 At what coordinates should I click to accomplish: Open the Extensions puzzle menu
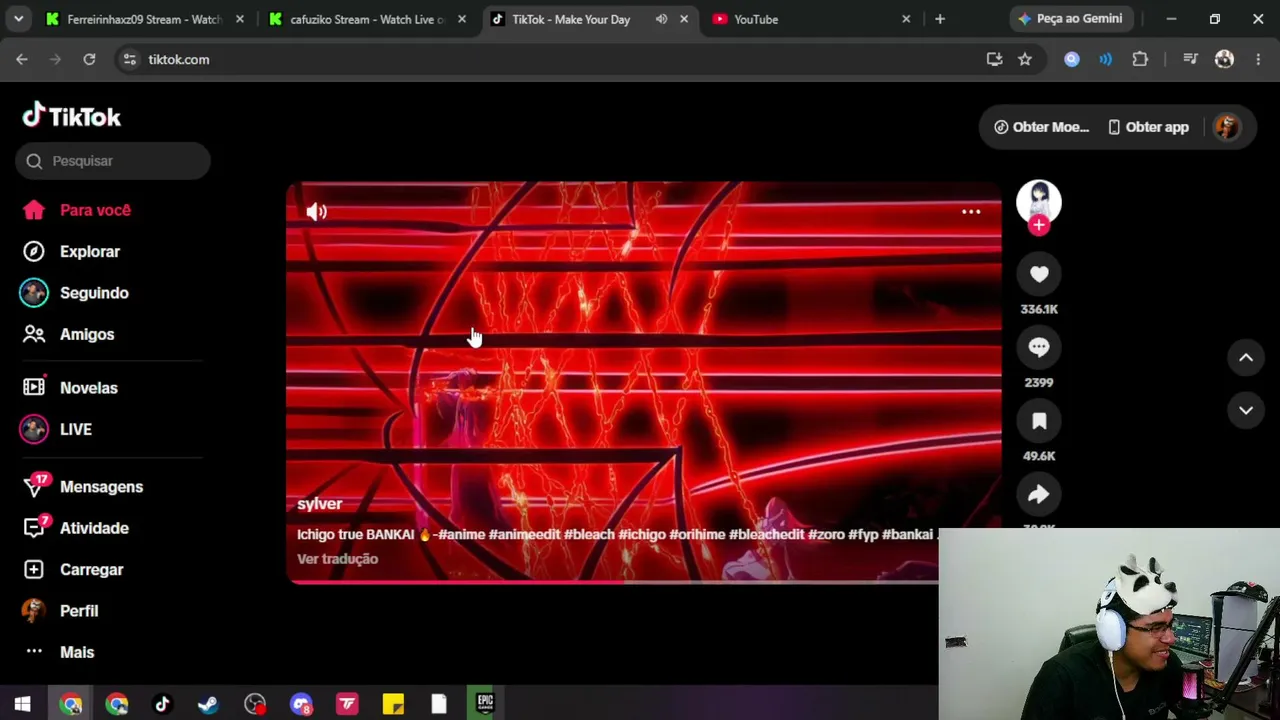click(x=1140, y=60)
